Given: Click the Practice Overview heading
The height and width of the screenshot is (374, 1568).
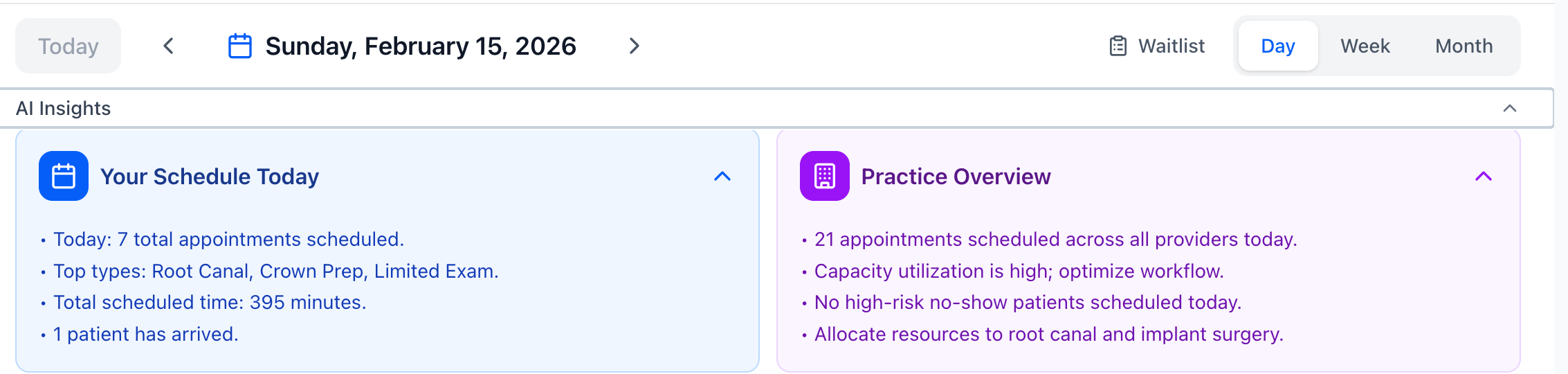Looking at the screenshot, I should coord(956,177).
